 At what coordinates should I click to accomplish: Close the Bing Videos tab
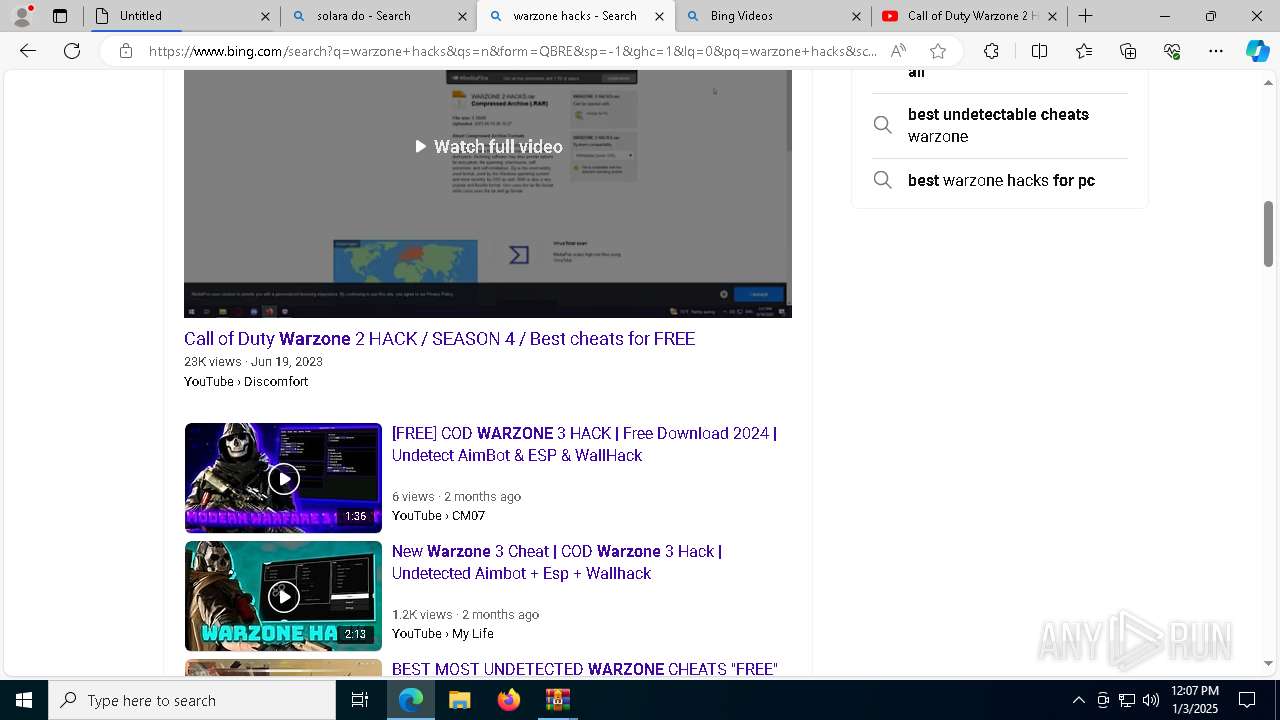856,16
